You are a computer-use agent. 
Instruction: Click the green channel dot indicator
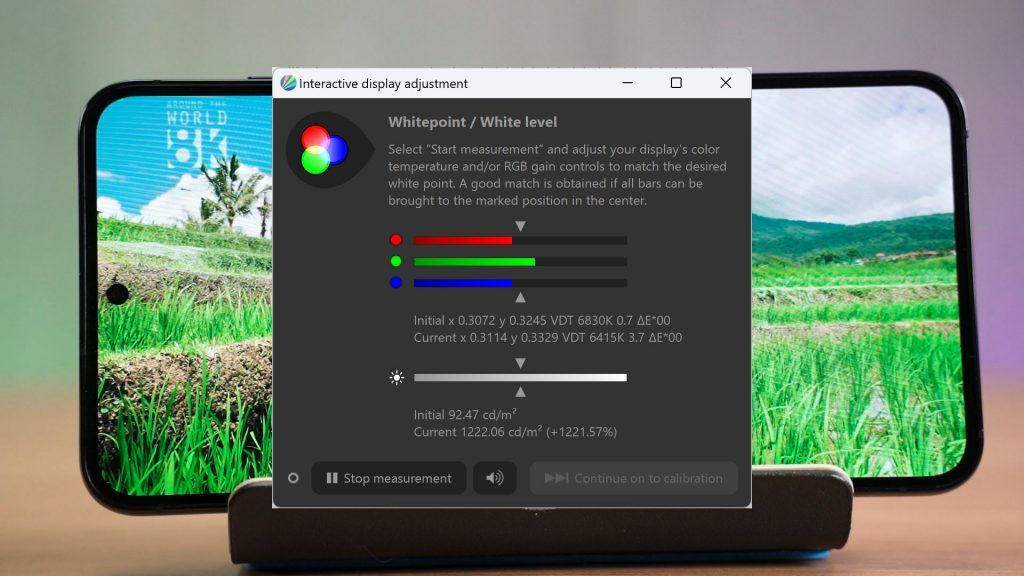click(396, 261)
